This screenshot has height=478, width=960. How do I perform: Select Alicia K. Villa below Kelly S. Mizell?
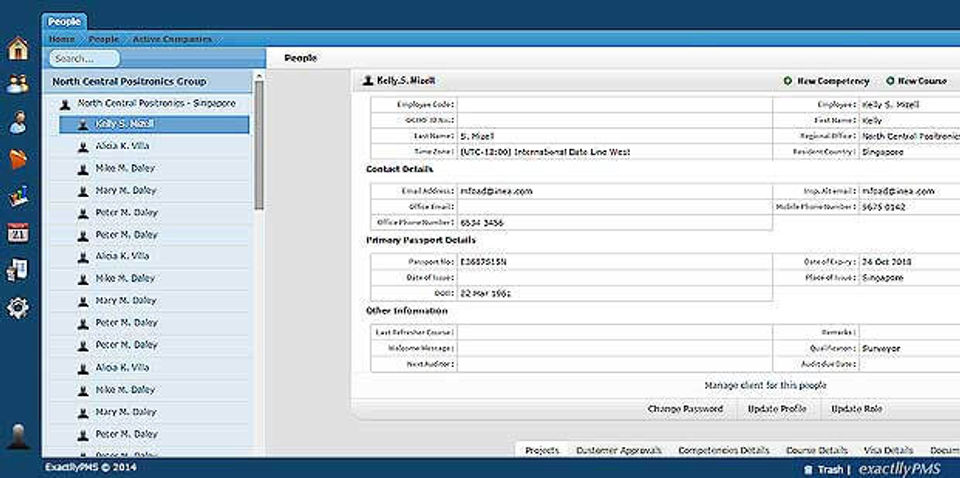click(x=122, y=146)
